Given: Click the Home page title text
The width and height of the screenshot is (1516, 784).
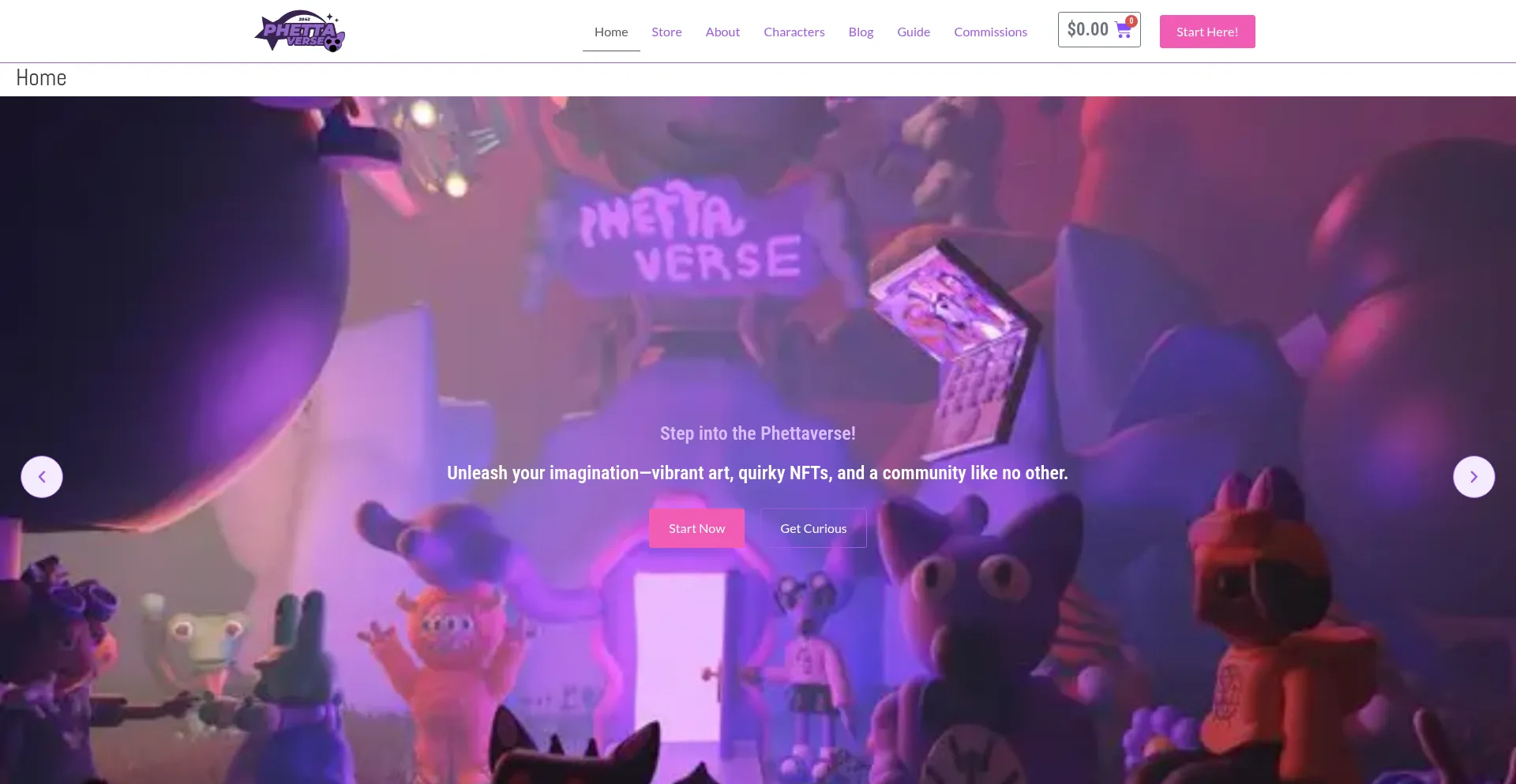Looking at the screenshot, I should tap(41, 77).
